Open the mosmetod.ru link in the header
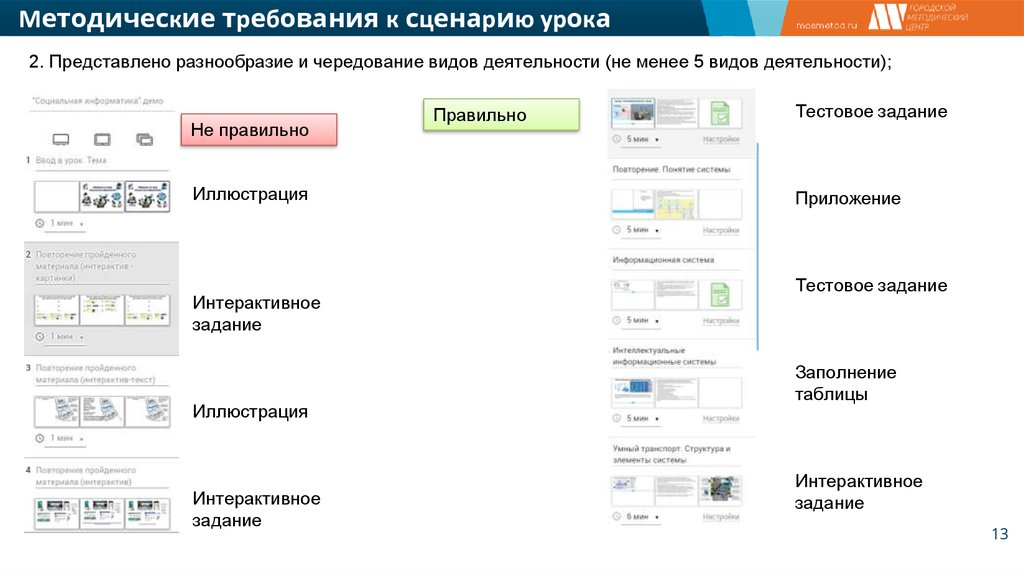Screen dimensions: 1024x574 point(824,25)
